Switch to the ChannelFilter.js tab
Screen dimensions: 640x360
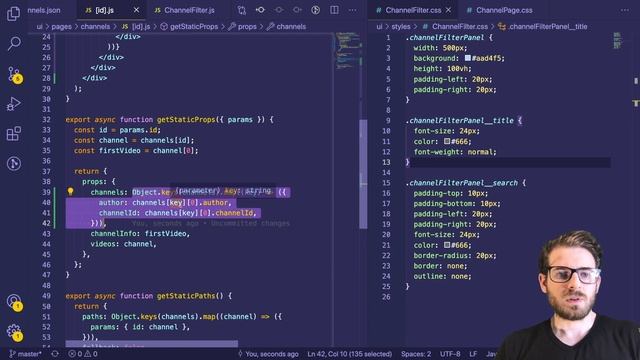[x=185, y=10]
